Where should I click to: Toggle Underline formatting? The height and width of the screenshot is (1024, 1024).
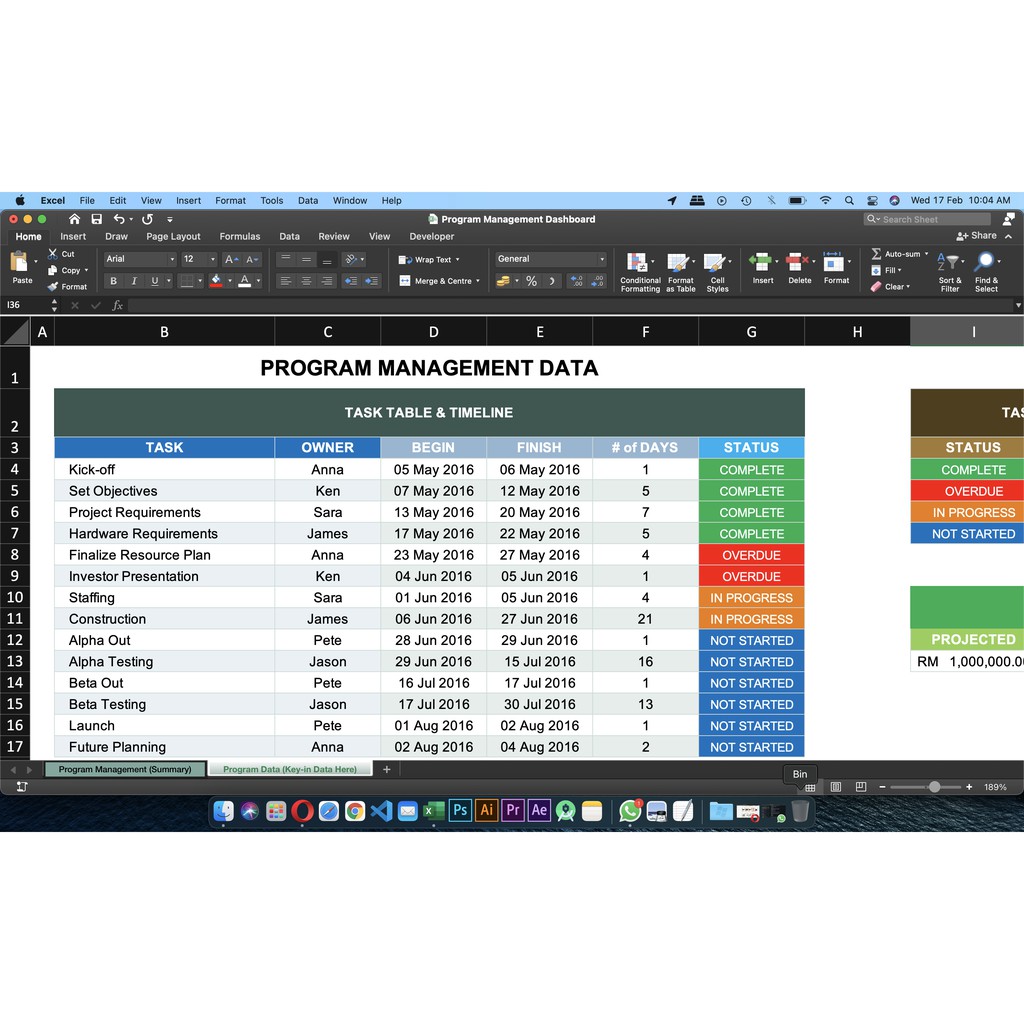pos(155,281)
